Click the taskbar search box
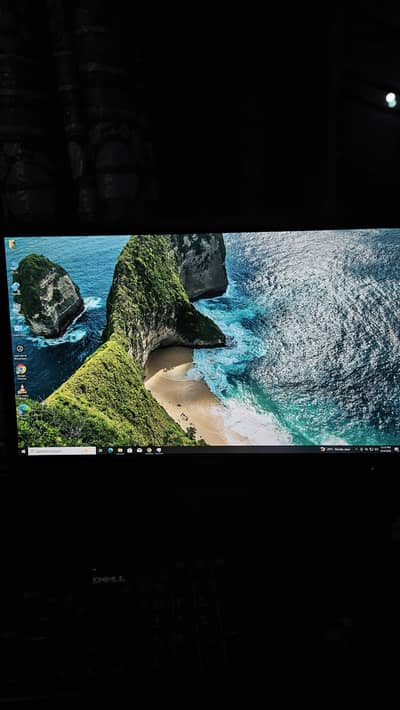400x710 pixels. (x=62, y=451)
